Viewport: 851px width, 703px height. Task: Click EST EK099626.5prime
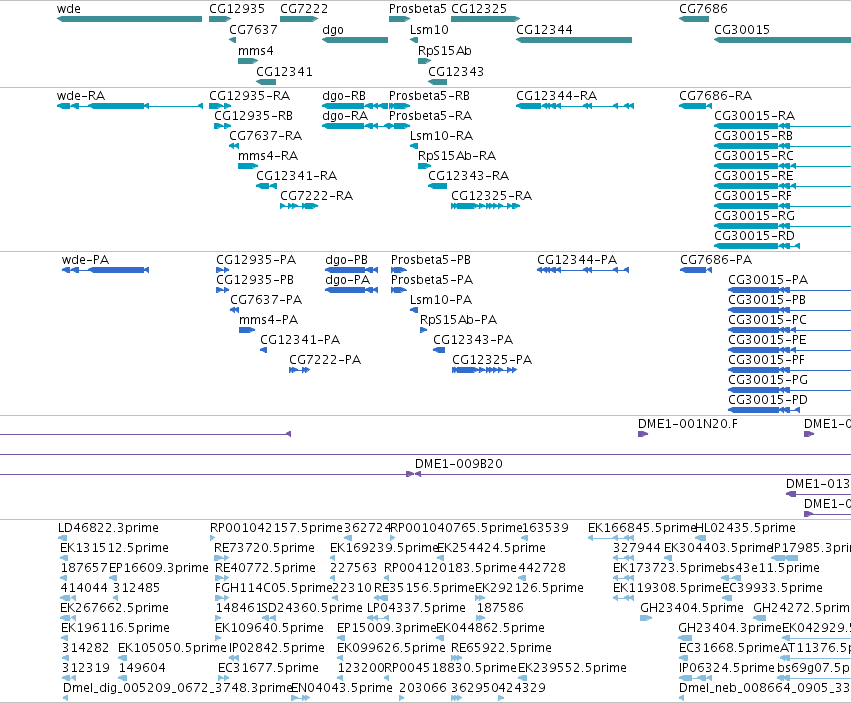pos(342,658)
